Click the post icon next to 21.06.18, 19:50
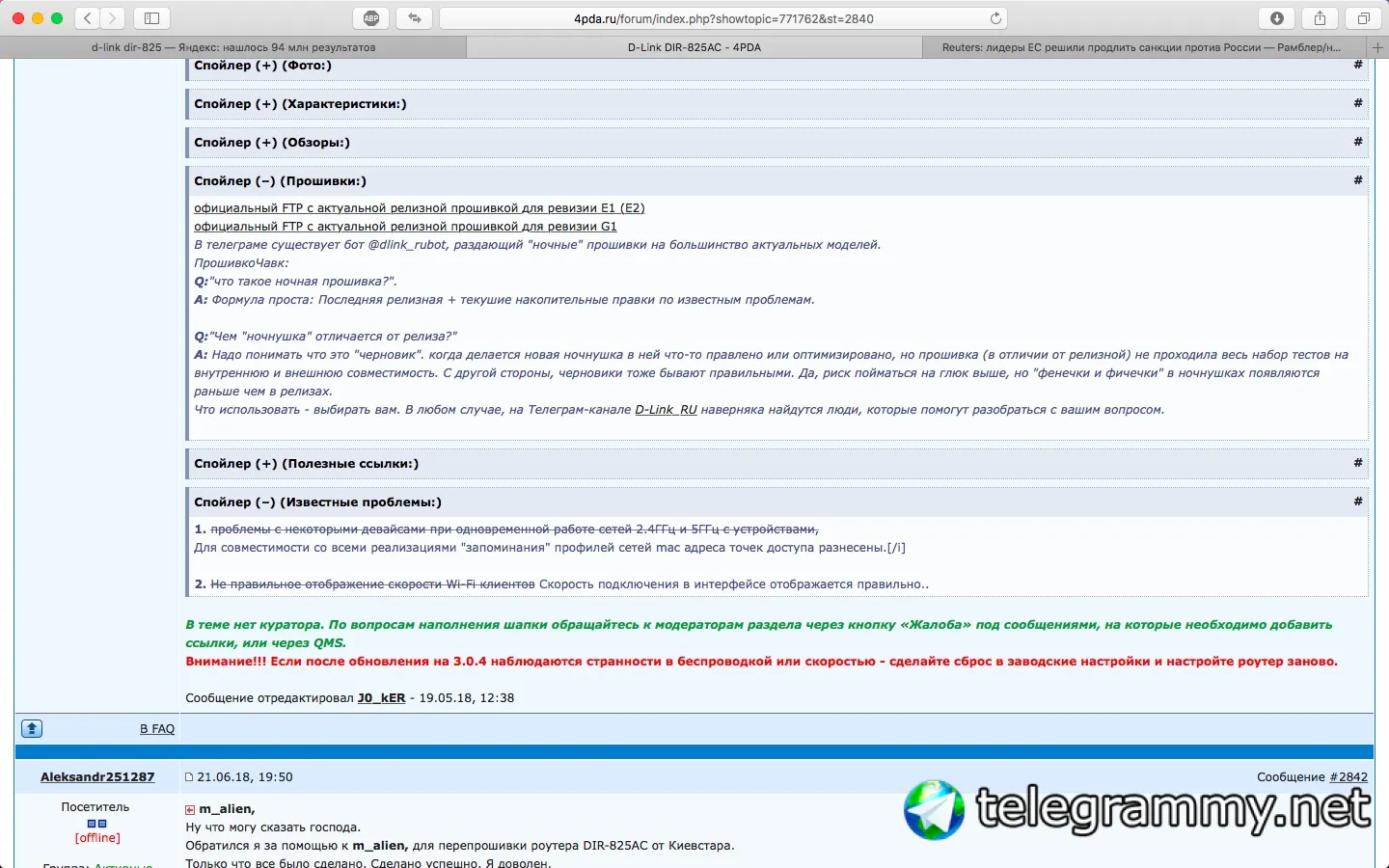 click(189, 777)
